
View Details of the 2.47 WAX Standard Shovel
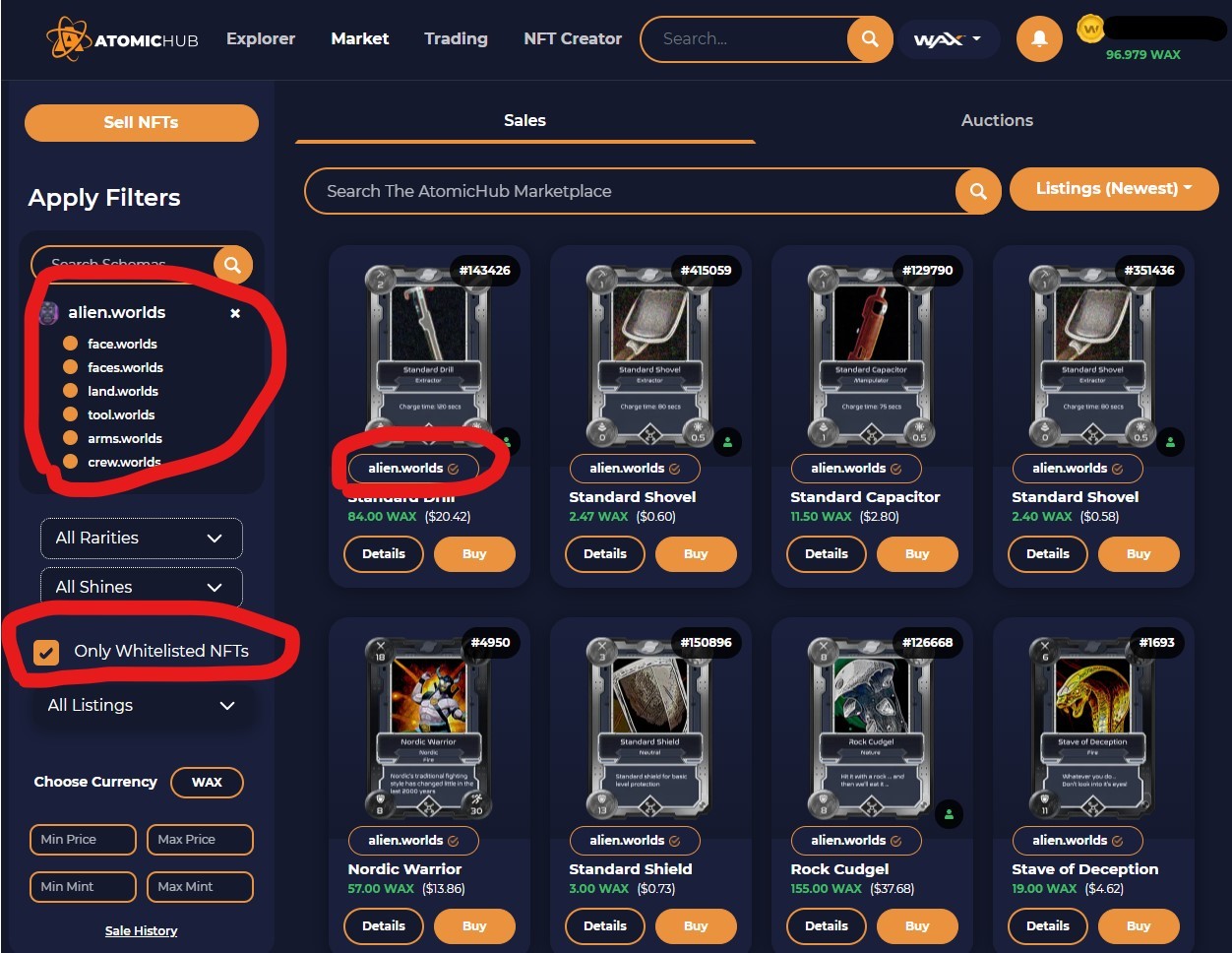coord(605,553)
